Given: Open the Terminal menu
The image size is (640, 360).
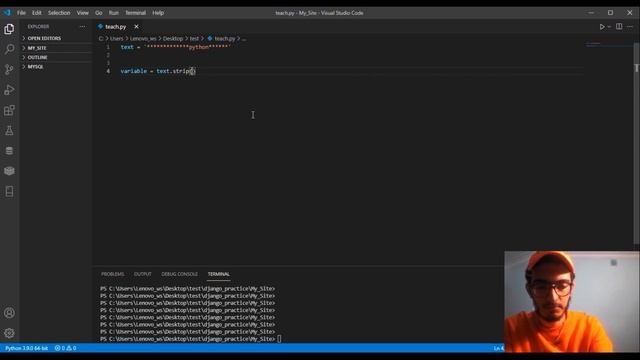Looking at the screenshot, I should [136, 13].
